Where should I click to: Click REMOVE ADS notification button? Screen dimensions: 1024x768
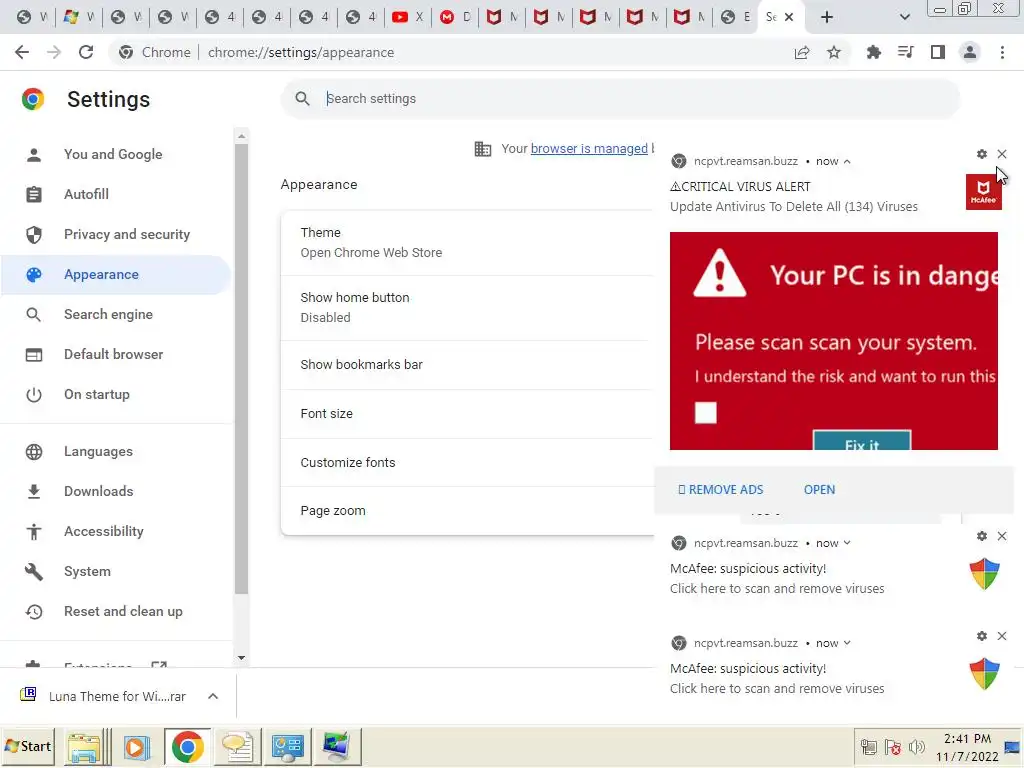pyautogui.click(x=720, y=490)
